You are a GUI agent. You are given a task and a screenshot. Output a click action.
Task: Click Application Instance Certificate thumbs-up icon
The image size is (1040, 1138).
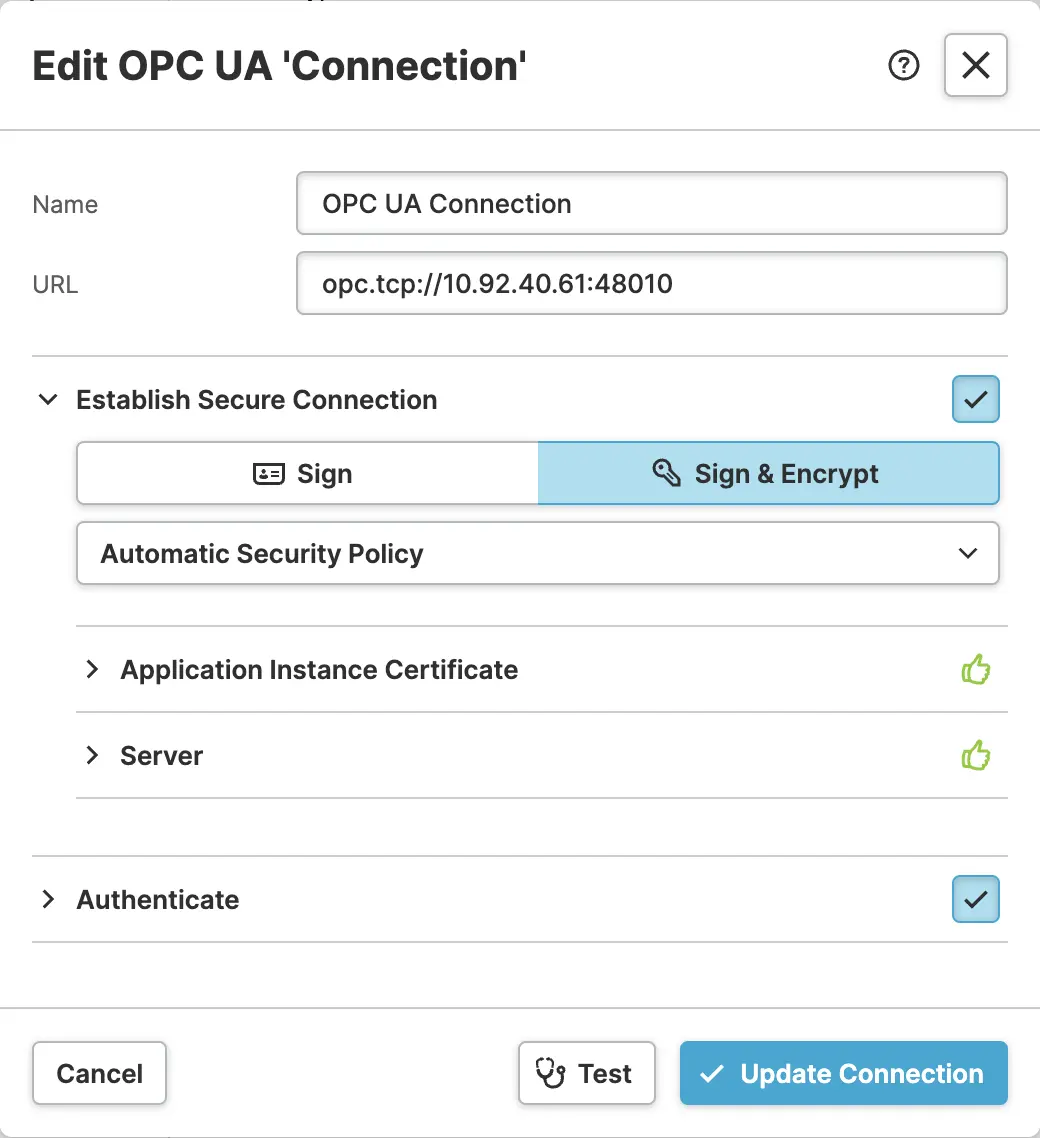(975, 670)
